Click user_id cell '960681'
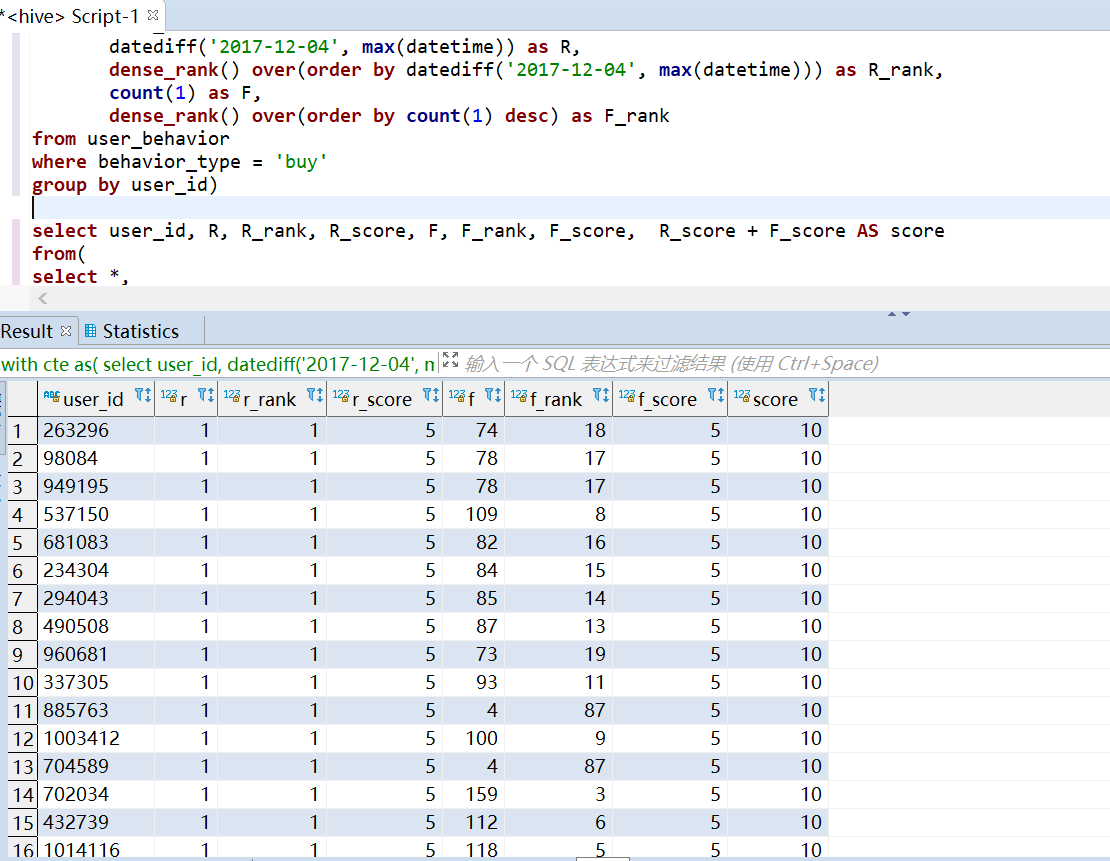The height and width of the screenshot is (861, 1110). (x=96, y=654)
